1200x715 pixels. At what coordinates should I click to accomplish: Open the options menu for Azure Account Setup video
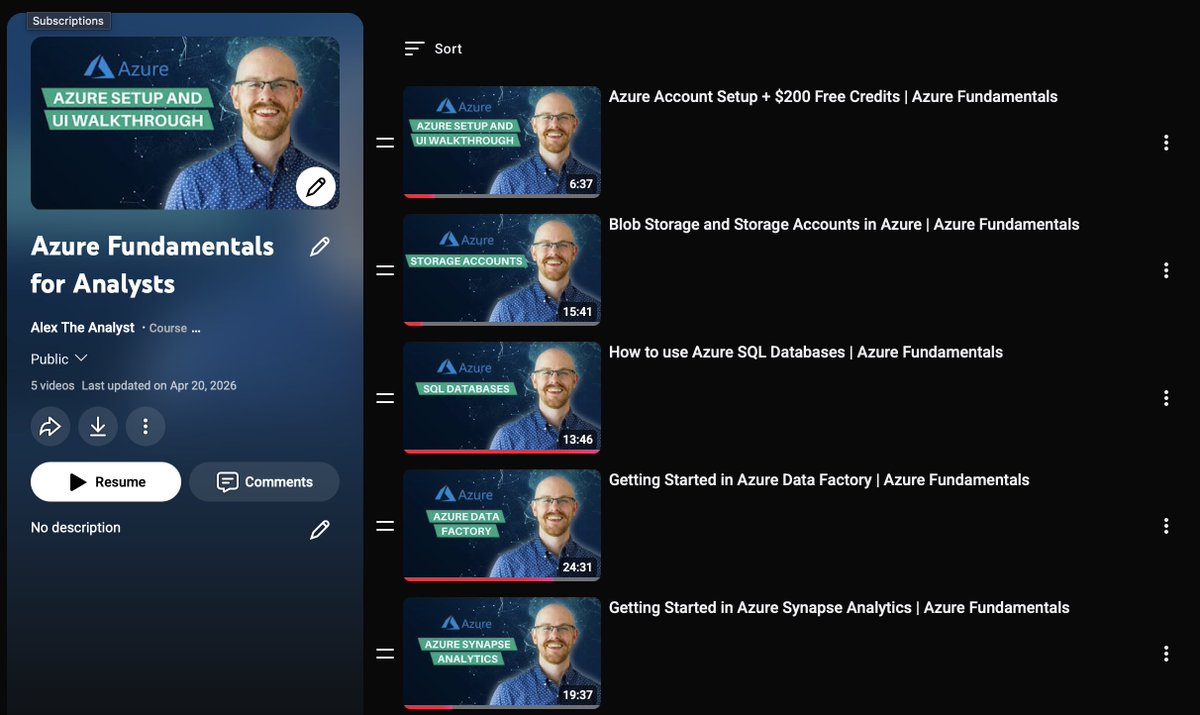click(1166, 142)
